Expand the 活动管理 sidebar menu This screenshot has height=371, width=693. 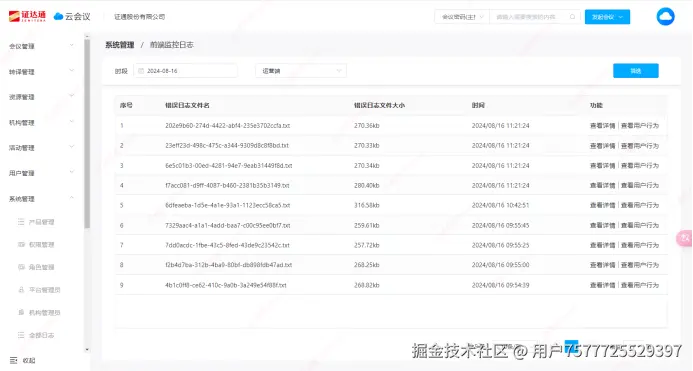42,148
